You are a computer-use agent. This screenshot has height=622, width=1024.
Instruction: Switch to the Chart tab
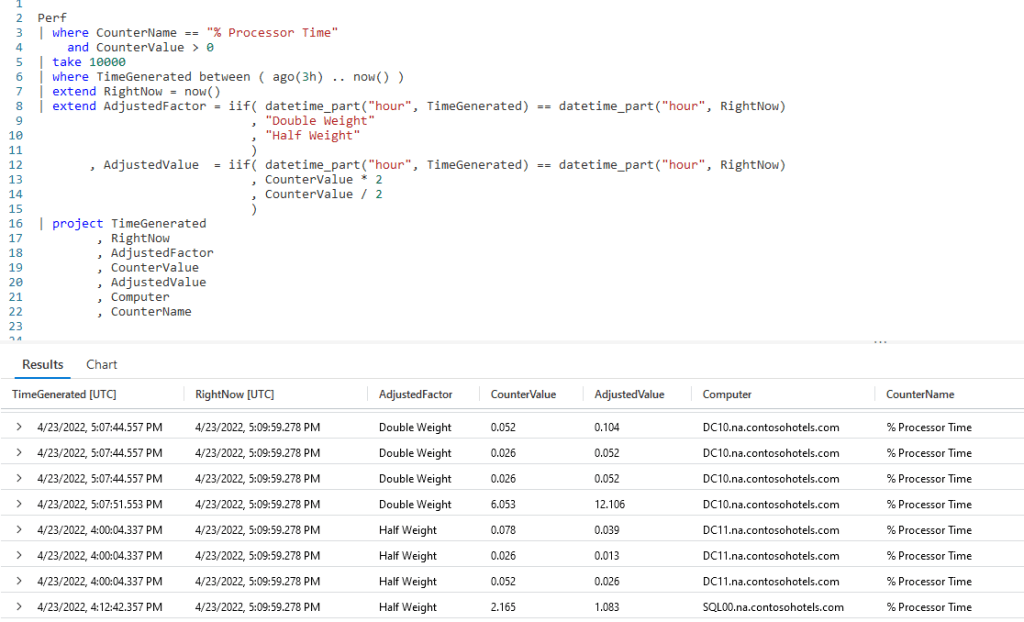101,365
